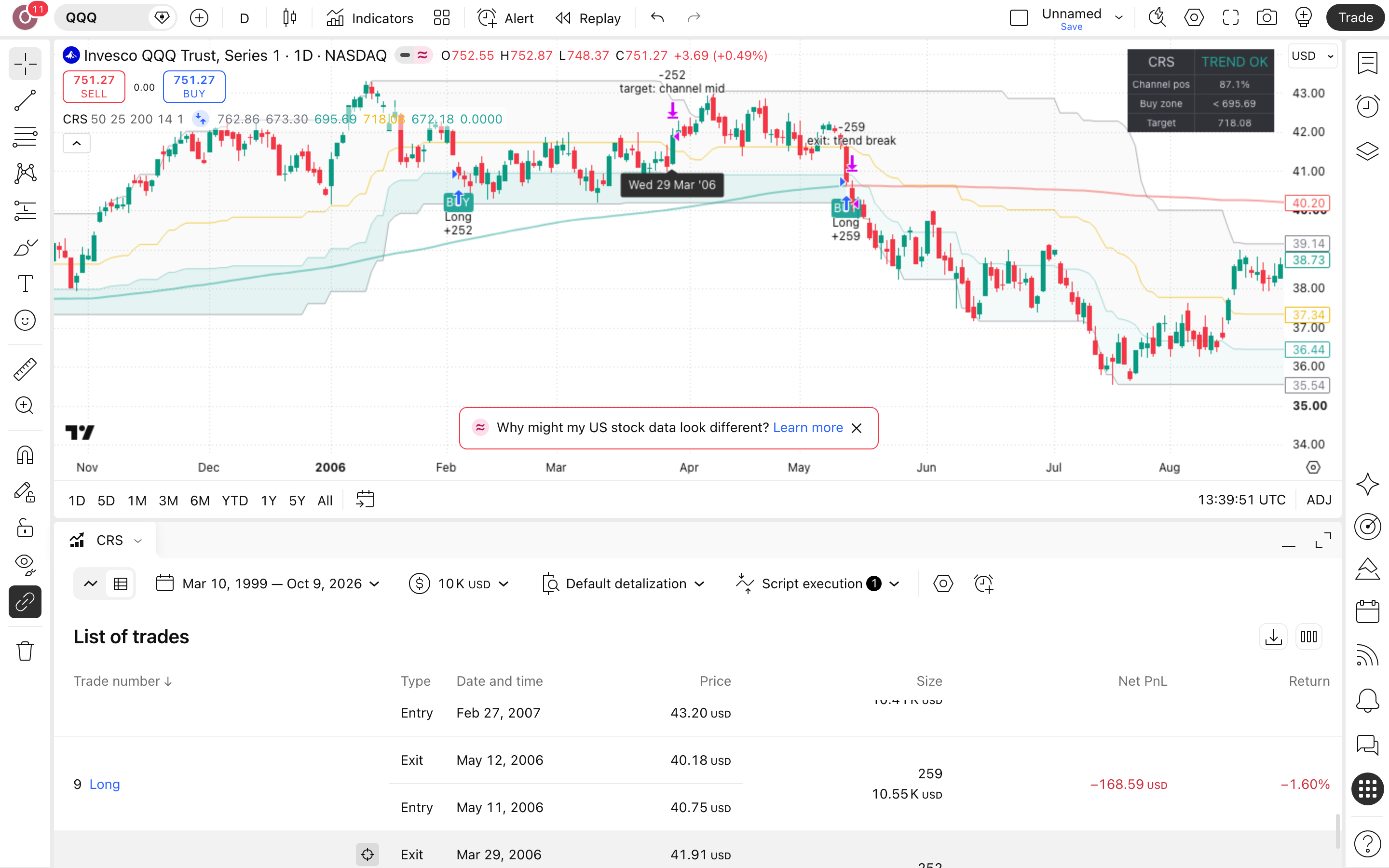Open the forecasting and measurement tools
Screen dimensions: 1389x868
click(x=25, y=210)
